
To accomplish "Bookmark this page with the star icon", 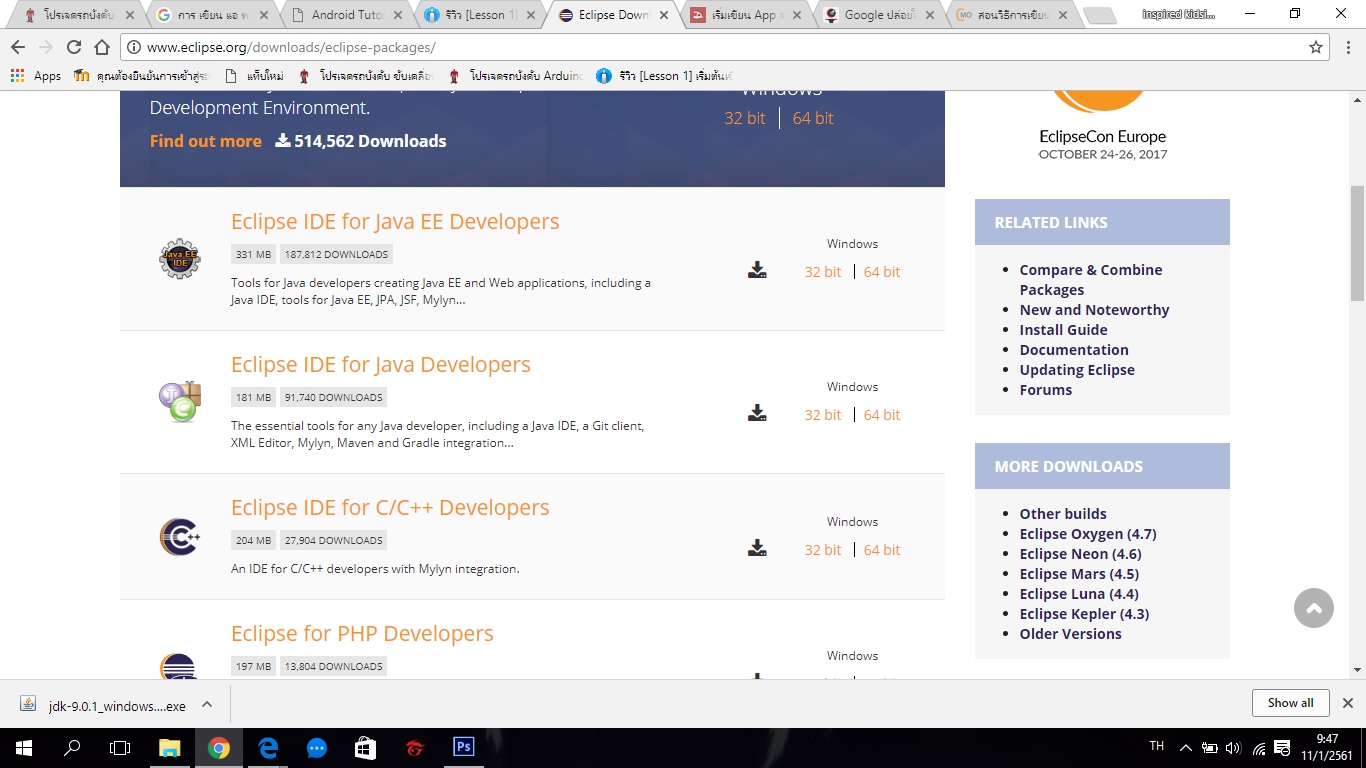I will [x=1316, y=47].
